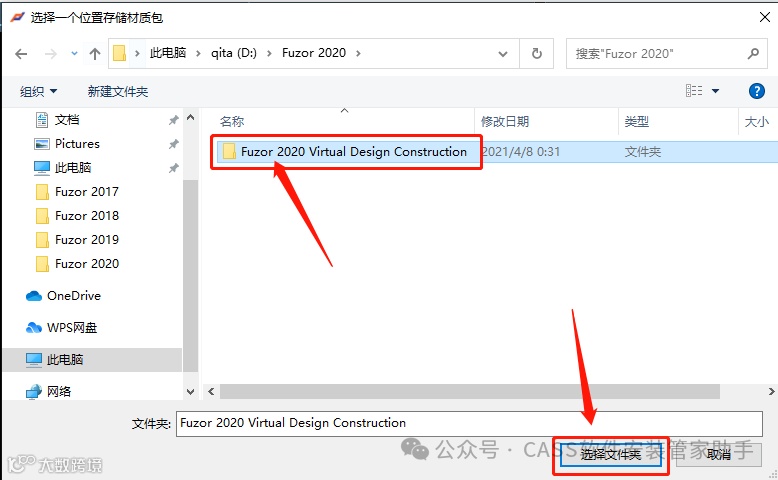Click pin icon beside 文档
Screen dimensions: 778x480
click(x=173, y=120)
